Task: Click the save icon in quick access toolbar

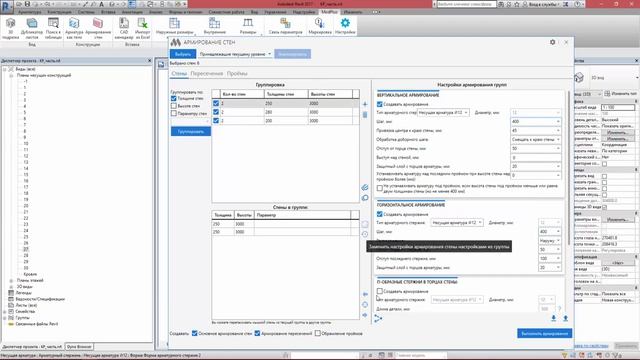Action: pos(27,4)
